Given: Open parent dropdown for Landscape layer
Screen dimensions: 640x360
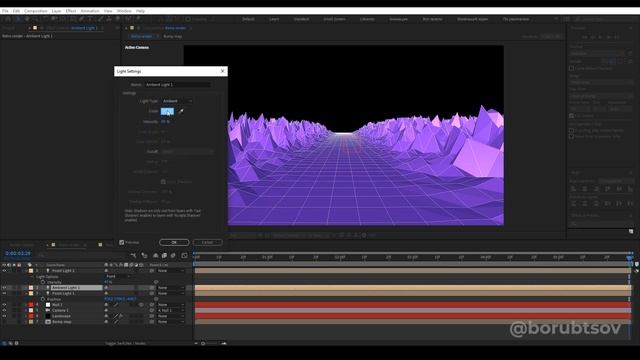Looking at the screenshot, I should click(x=171, y=316).
